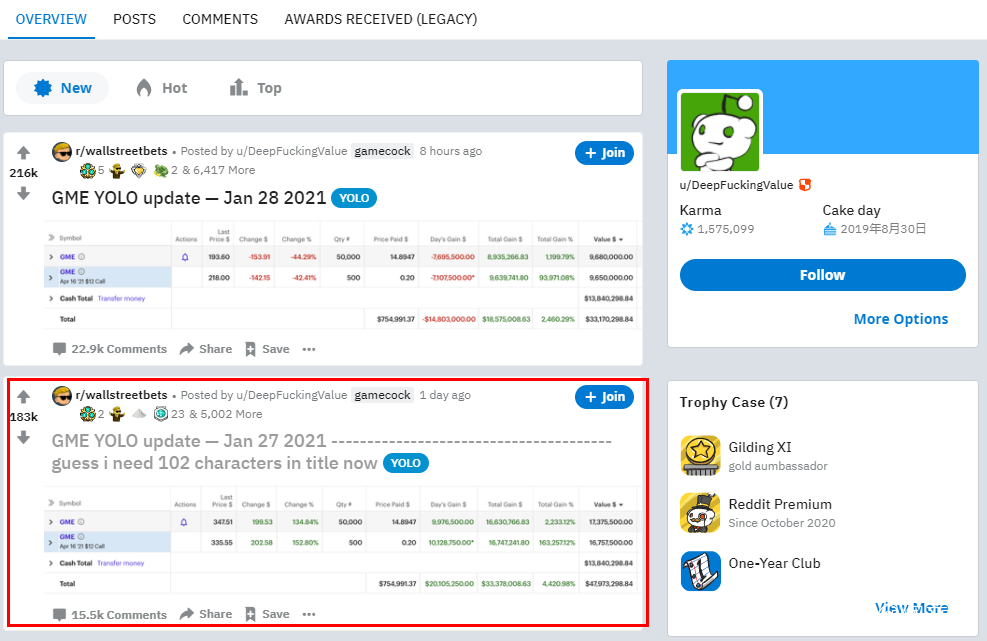Share the Jan 28 2021 post

point(206,349)
